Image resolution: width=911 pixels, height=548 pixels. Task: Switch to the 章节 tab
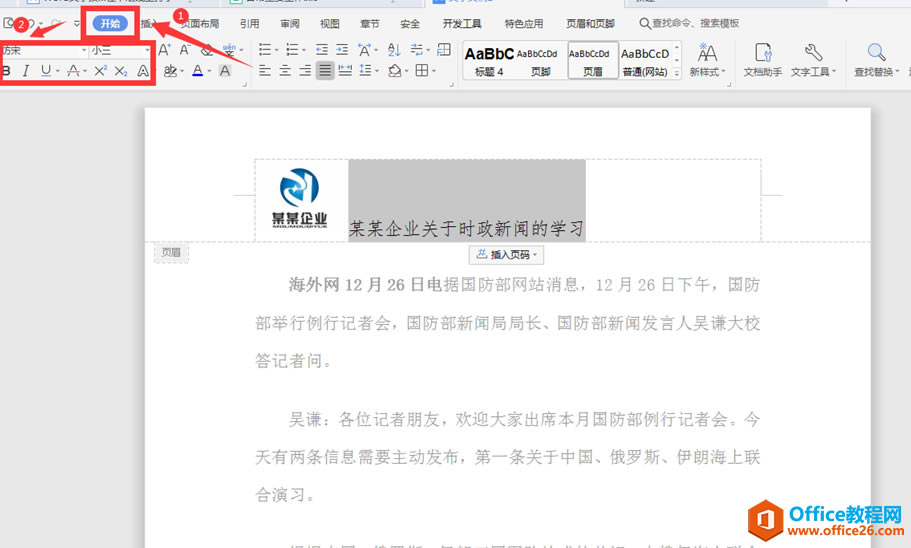[x=370, y=24]
